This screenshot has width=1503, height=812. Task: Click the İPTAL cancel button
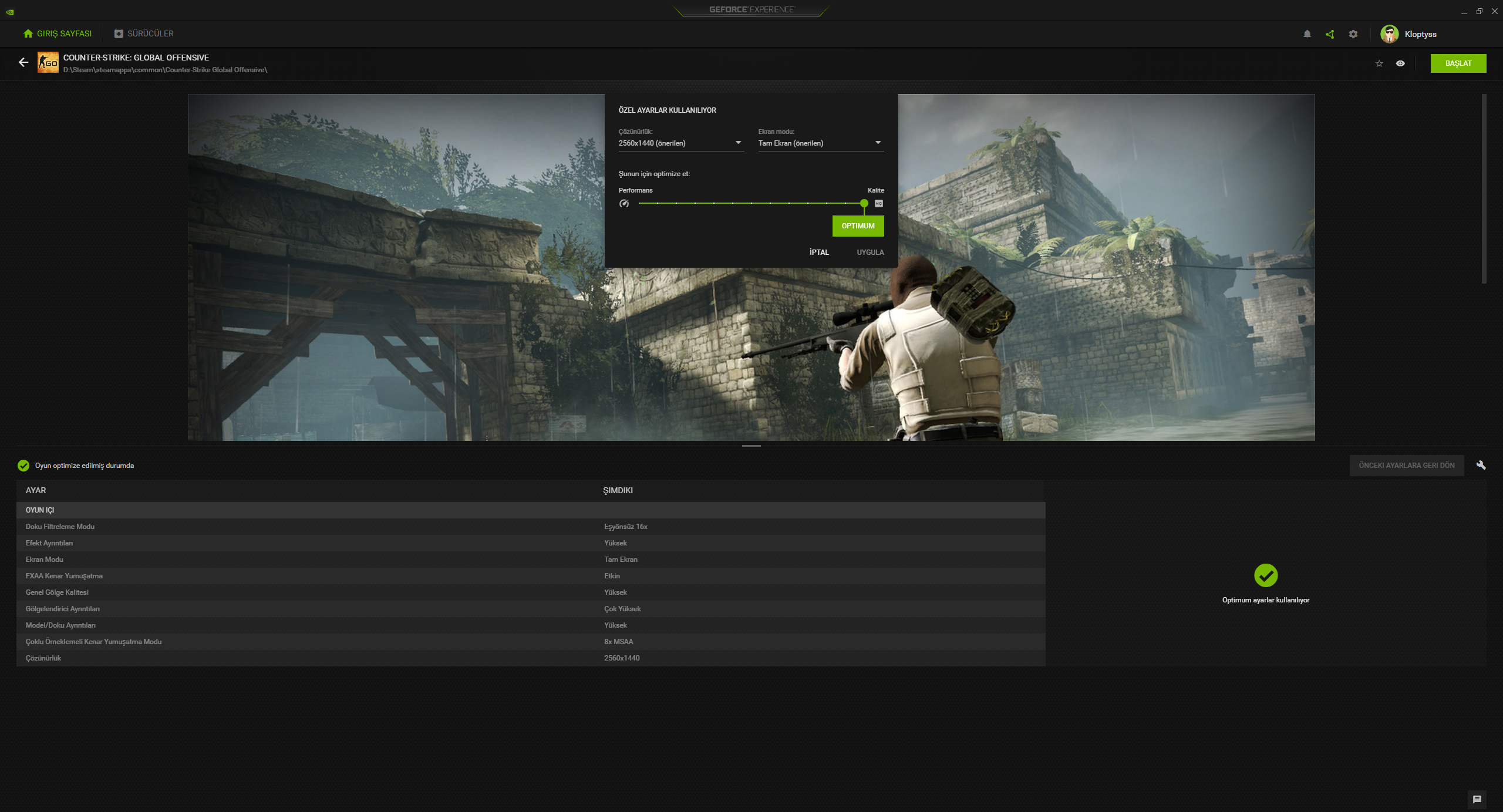(819, 252)
